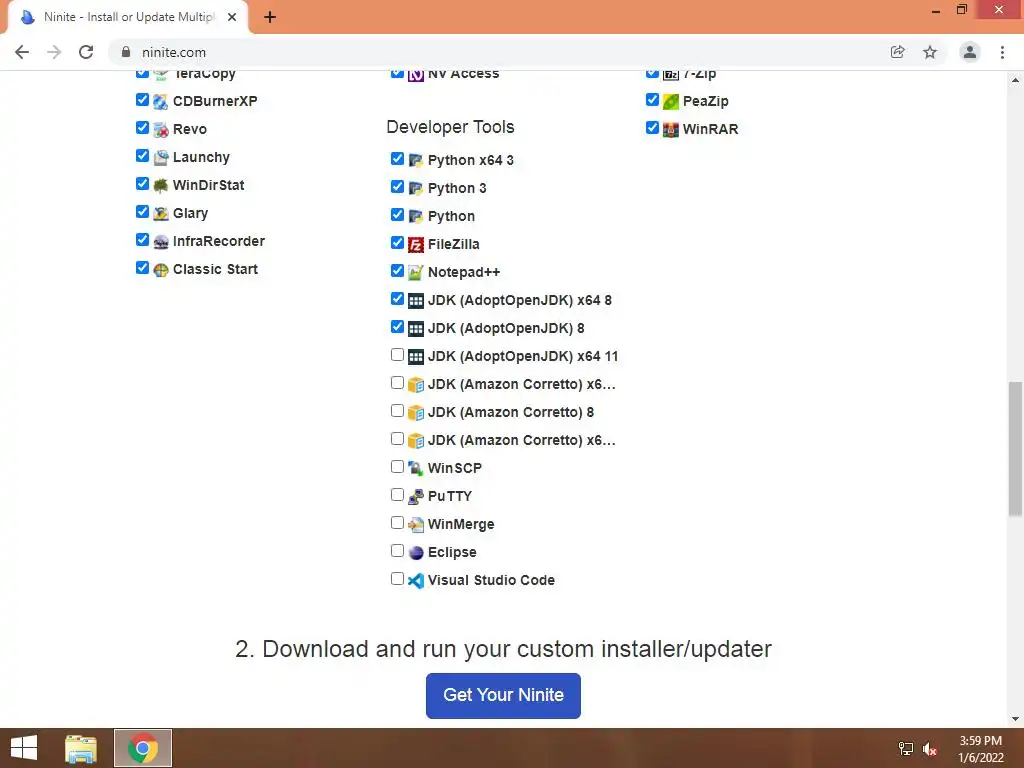The width and height of the screenshot is (1024, 768).
Task: Click the Launchy app icon
Action: point(161,158)
